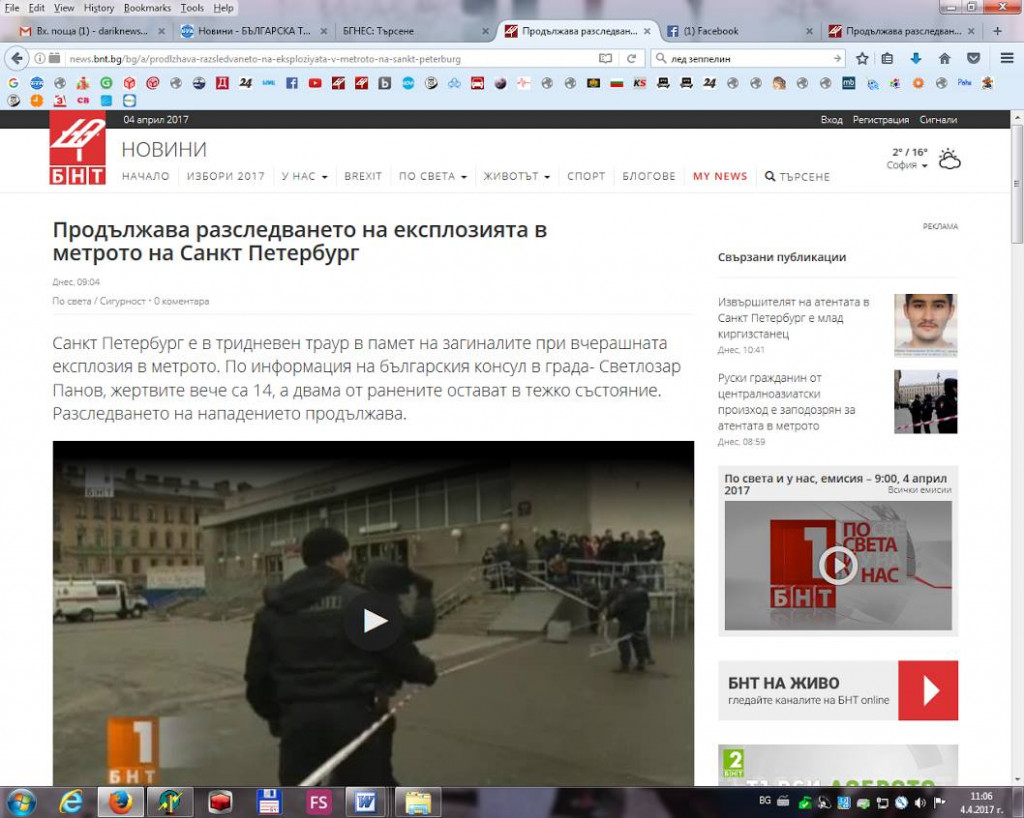Open a new browser tab with plus
This screenshot has height=818, width=1024.
[997, 31]
